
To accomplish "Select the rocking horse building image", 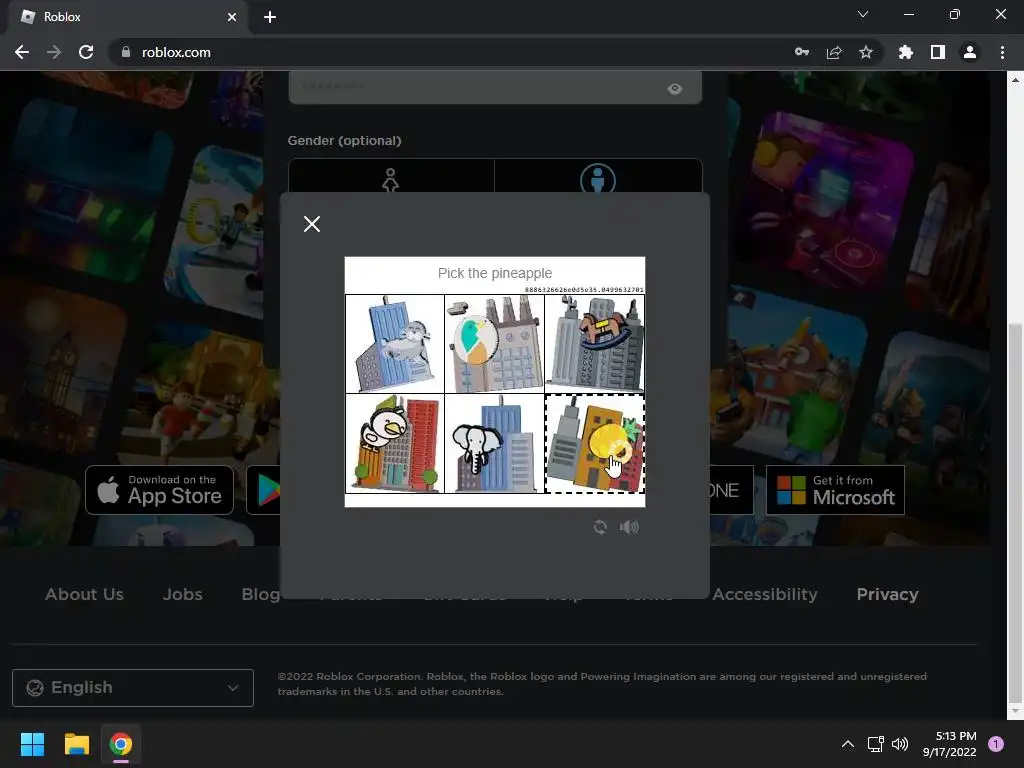I will [x=594, y=344].
